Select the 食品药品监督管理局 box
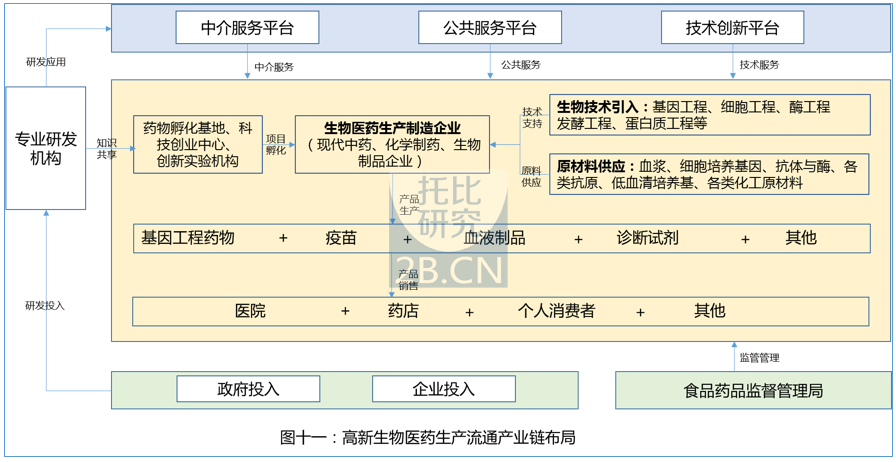This screenshot has width=896, height=462. [752, 390]
